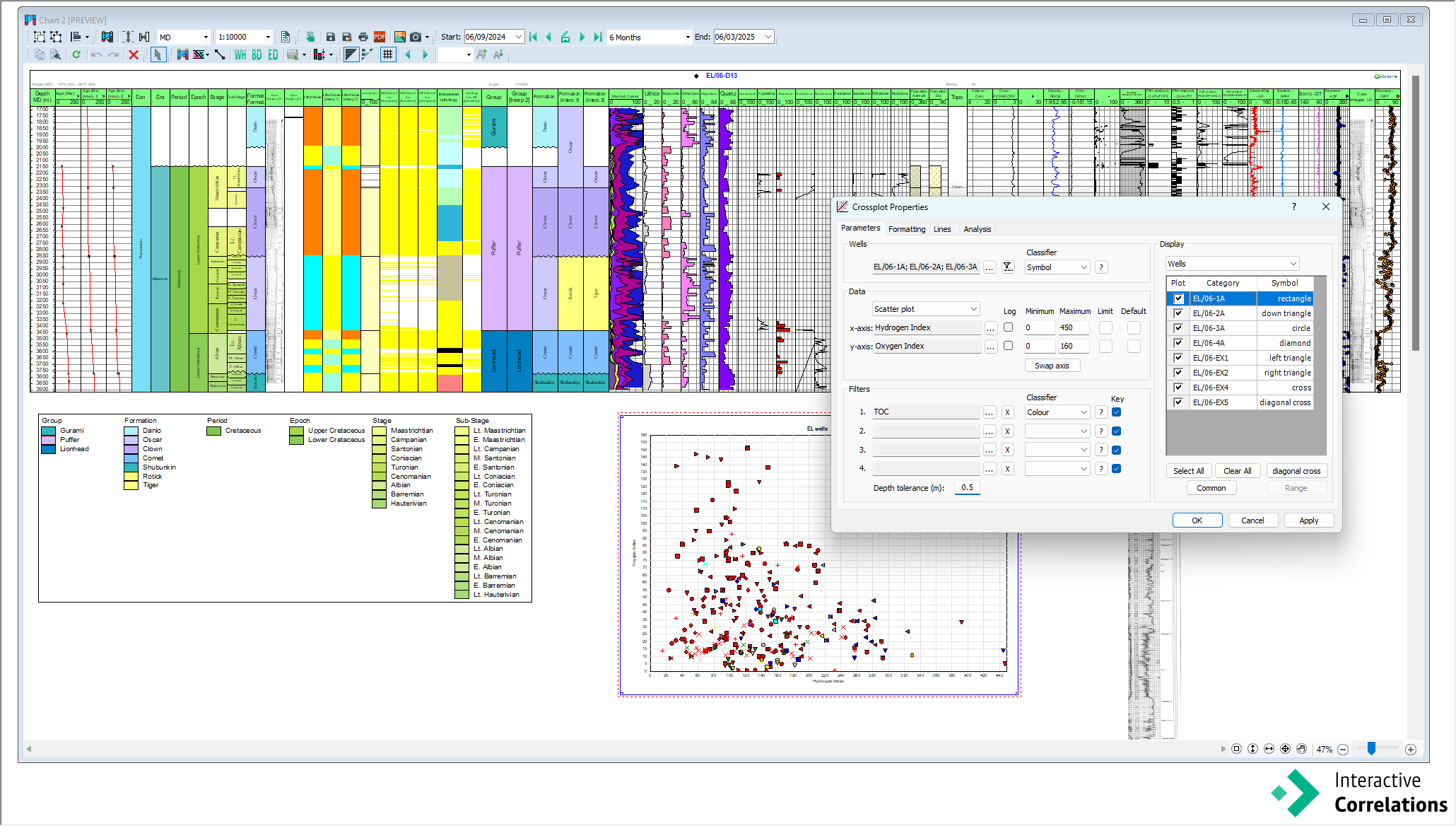Click the Select All button
Image resolution: width=1456 pixels, height=826 pixels.
(x=1188, y=471)
